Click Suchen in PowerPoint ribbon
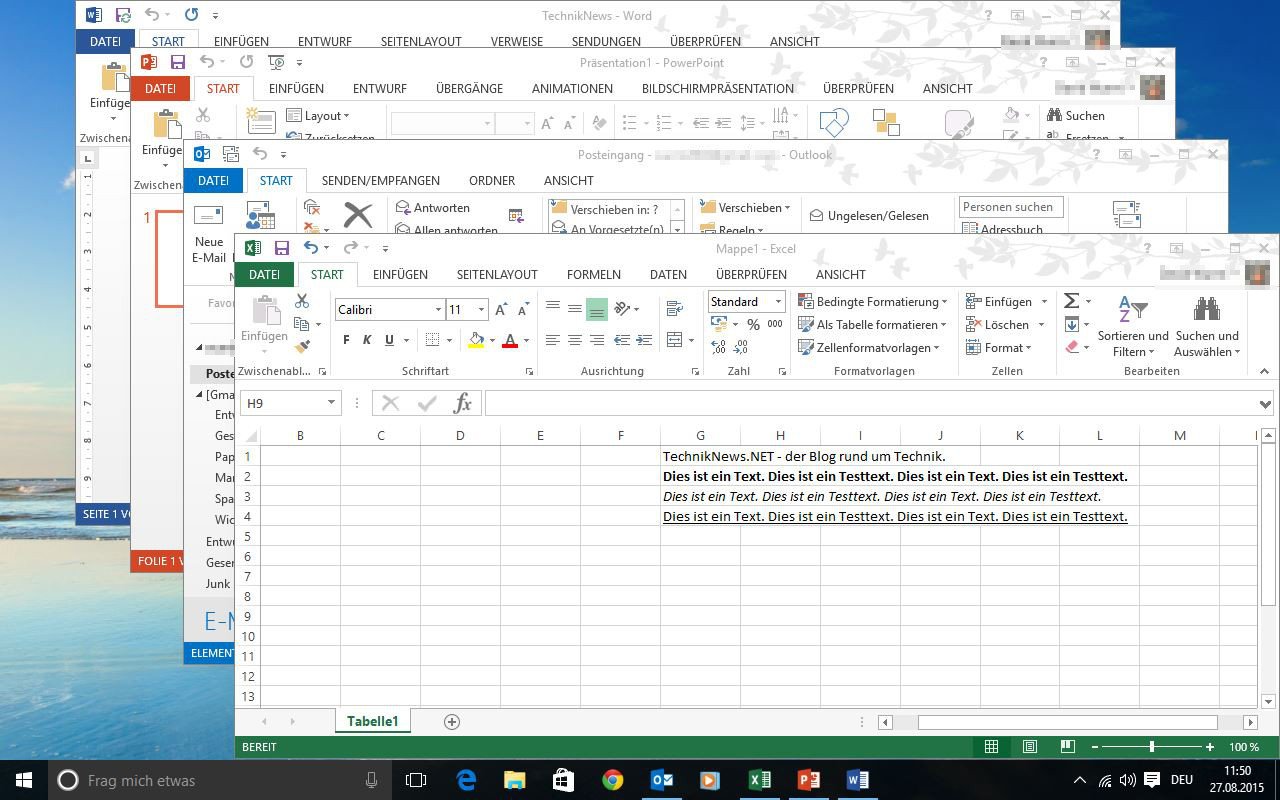The height and width of the screenshot is (800, 1280). (1075, 115)
